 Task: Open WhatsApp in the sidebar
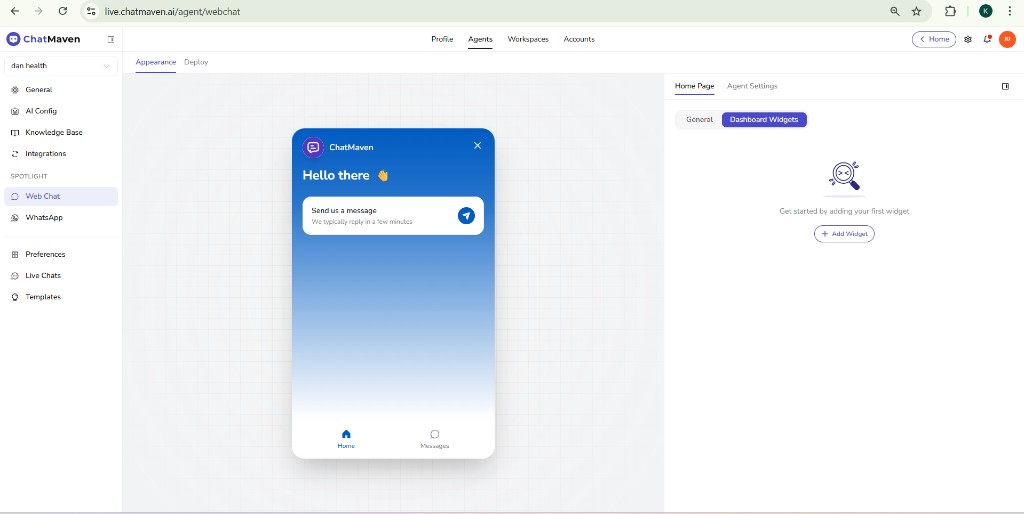pos(61,217)
